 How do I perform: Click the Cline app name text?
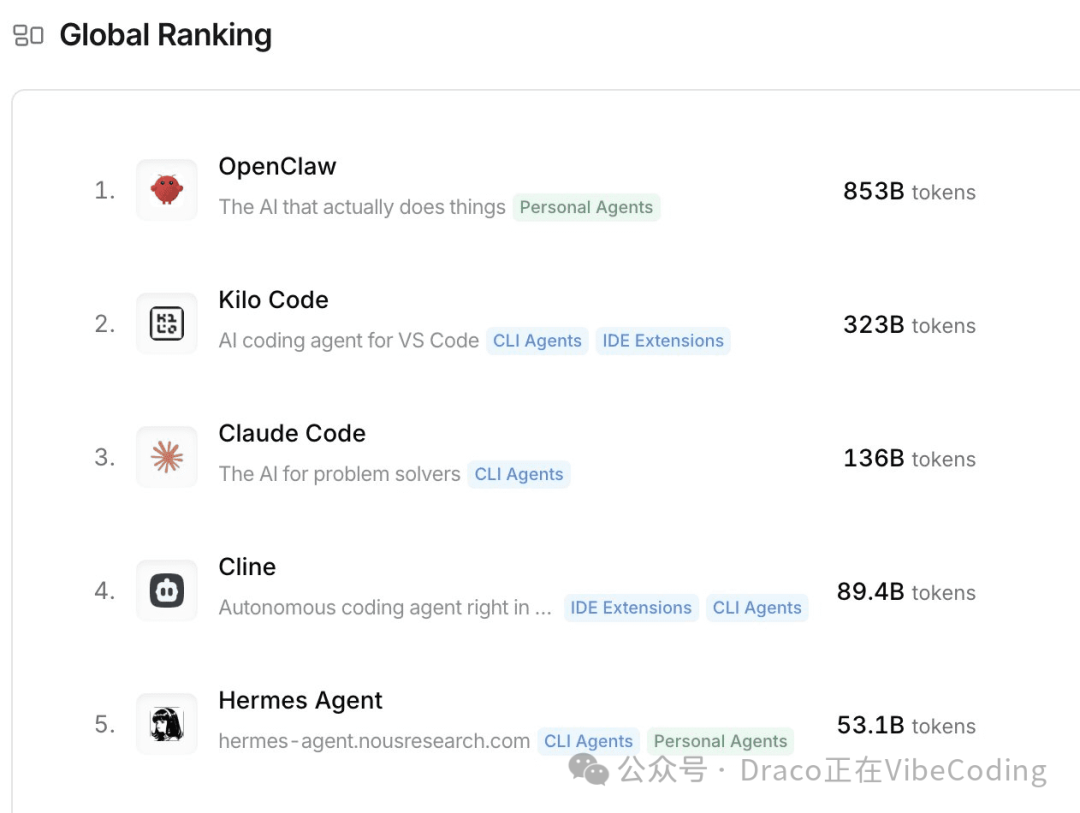coord(247,566)
